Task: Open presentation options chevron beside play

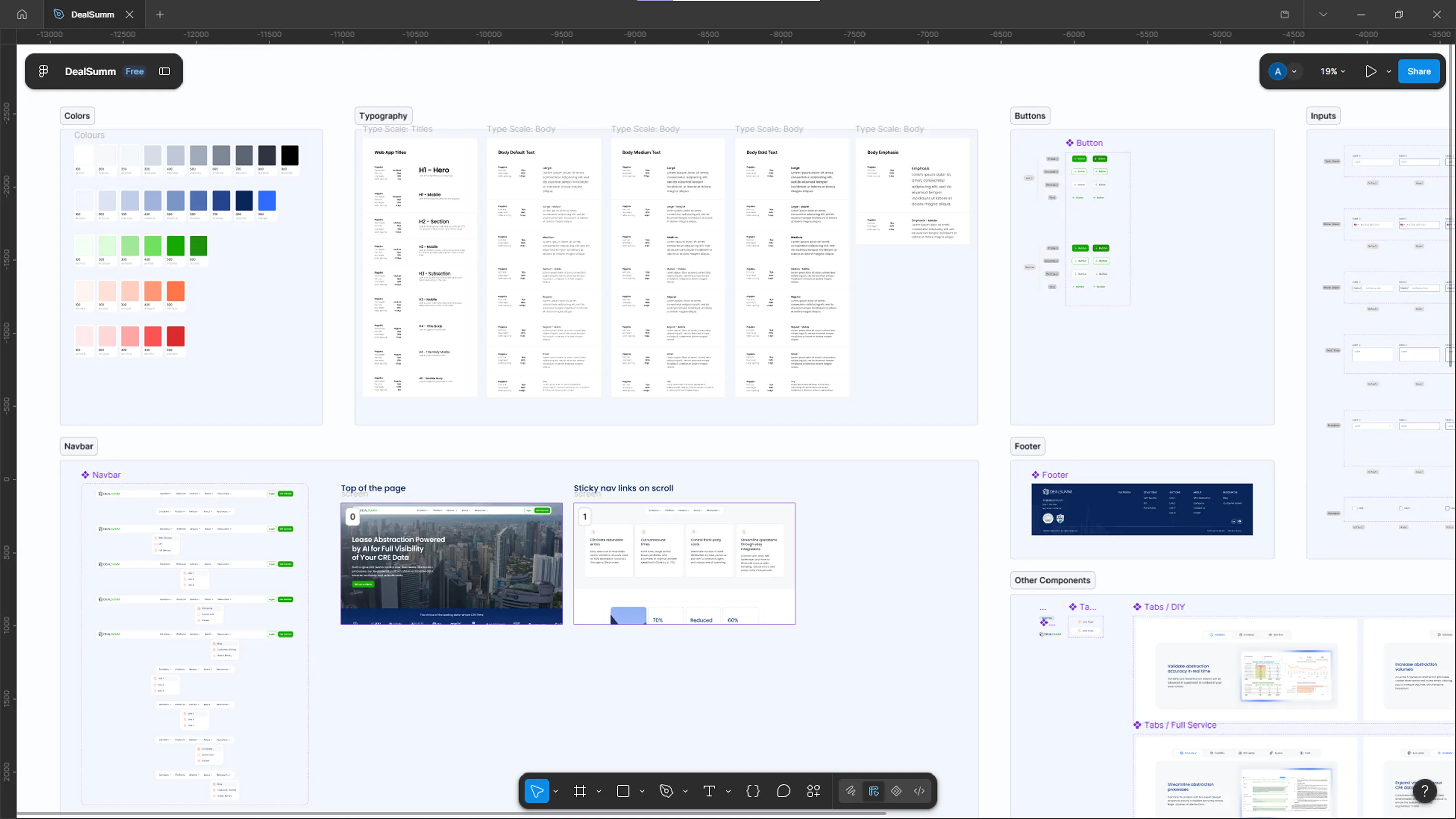Action: [1389, 72]
